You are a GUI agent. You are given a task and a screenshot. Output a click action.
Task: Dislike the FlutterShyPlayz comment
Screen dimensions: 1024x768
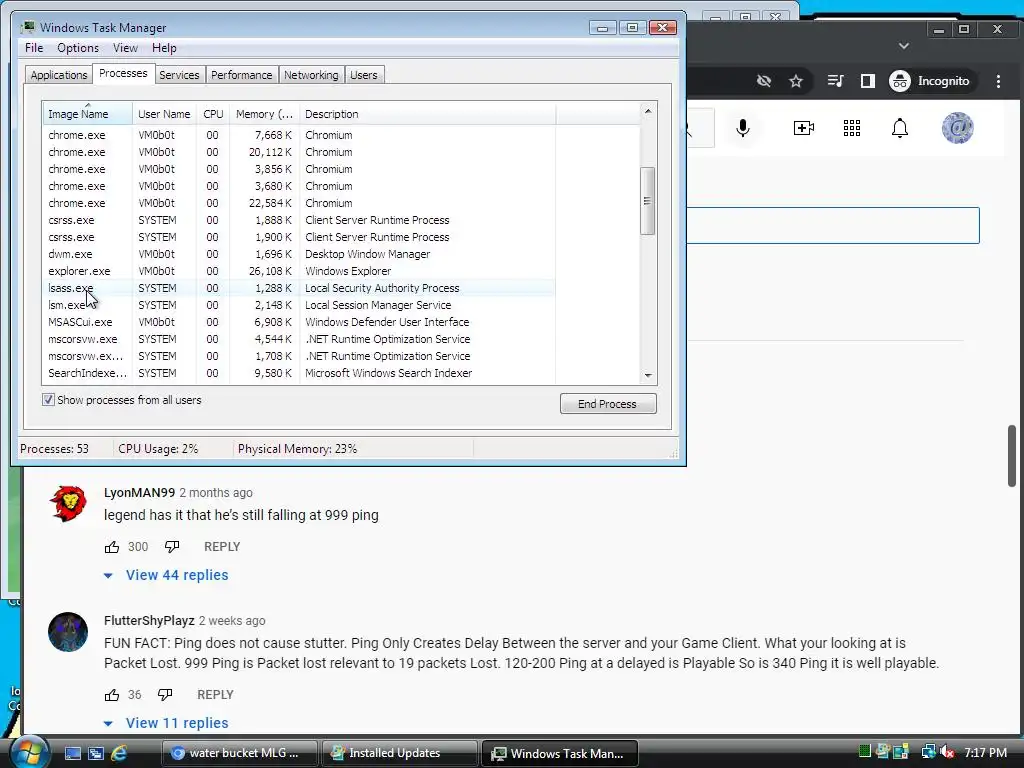[x=165, y=695]
